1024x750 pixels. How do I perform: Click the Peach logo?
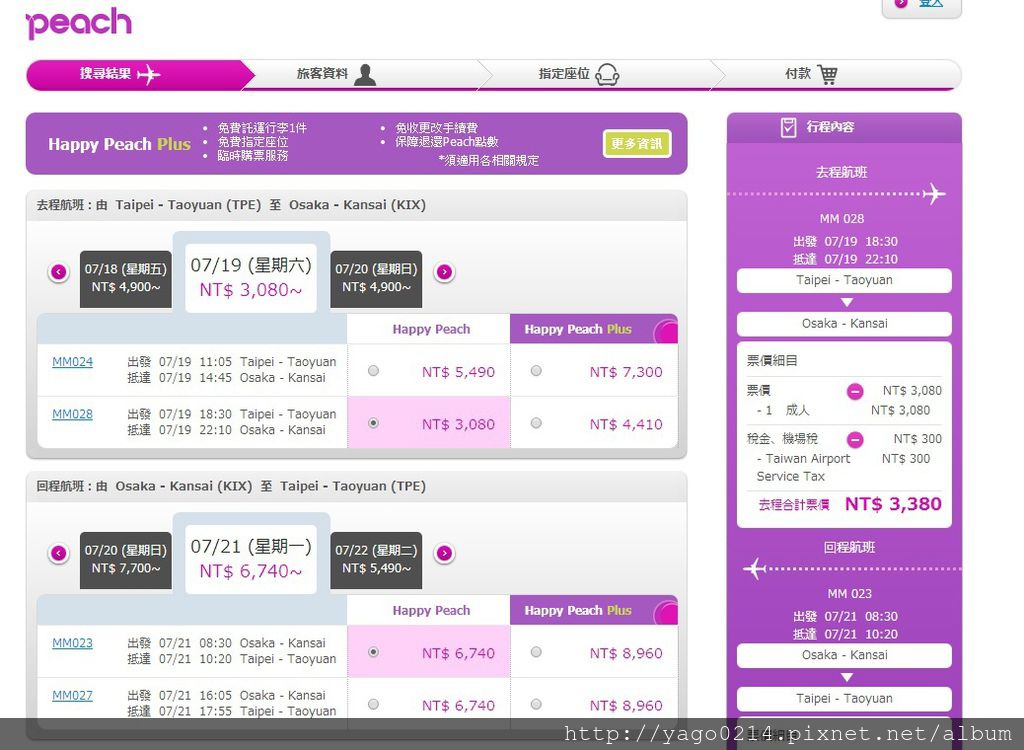[x=78, y=23]
